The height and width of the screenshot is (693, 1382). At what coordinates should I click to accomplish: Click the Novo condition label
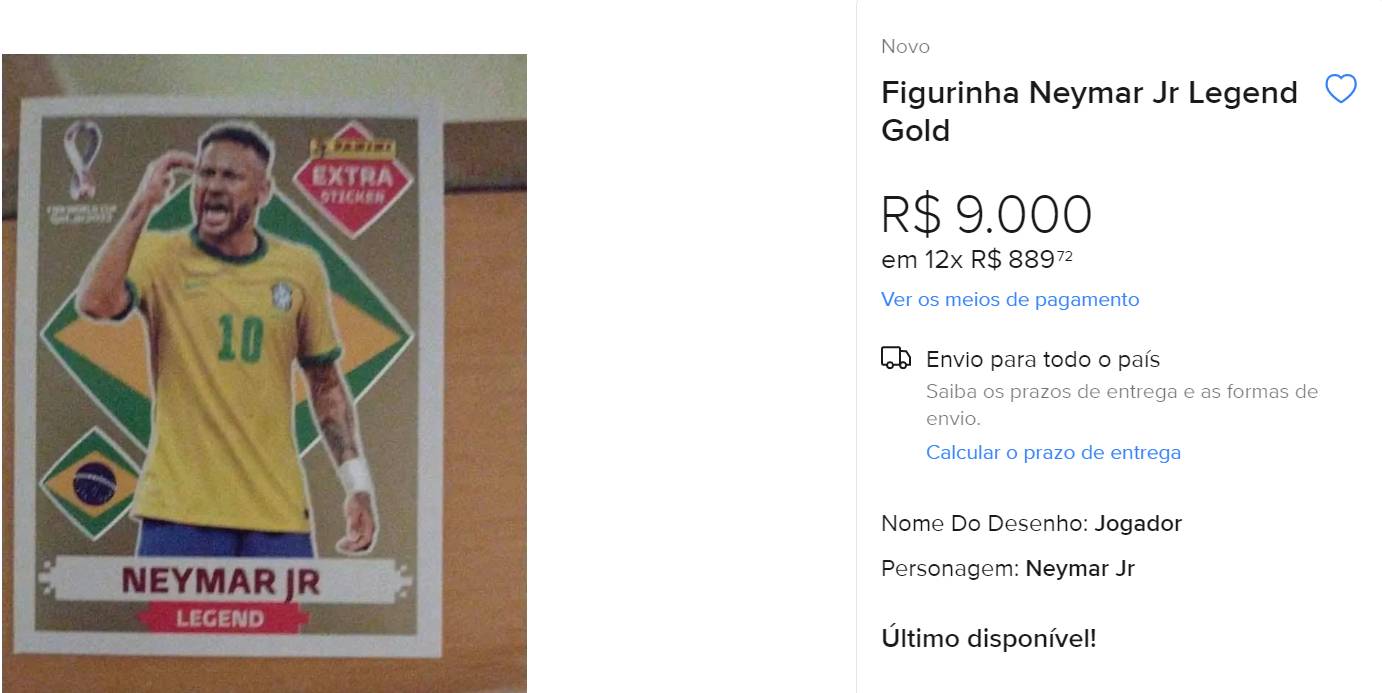[x=905, y=47]
